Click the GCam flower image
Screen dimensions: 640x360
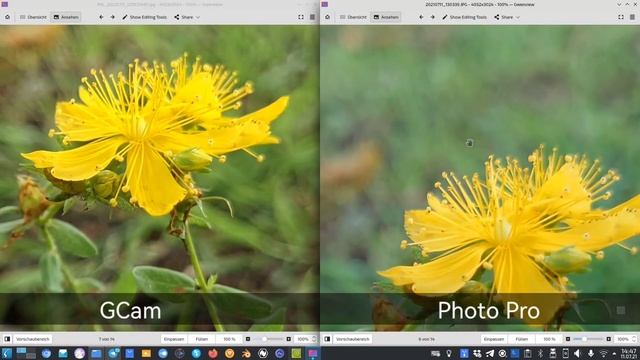[x=160, y=178]
